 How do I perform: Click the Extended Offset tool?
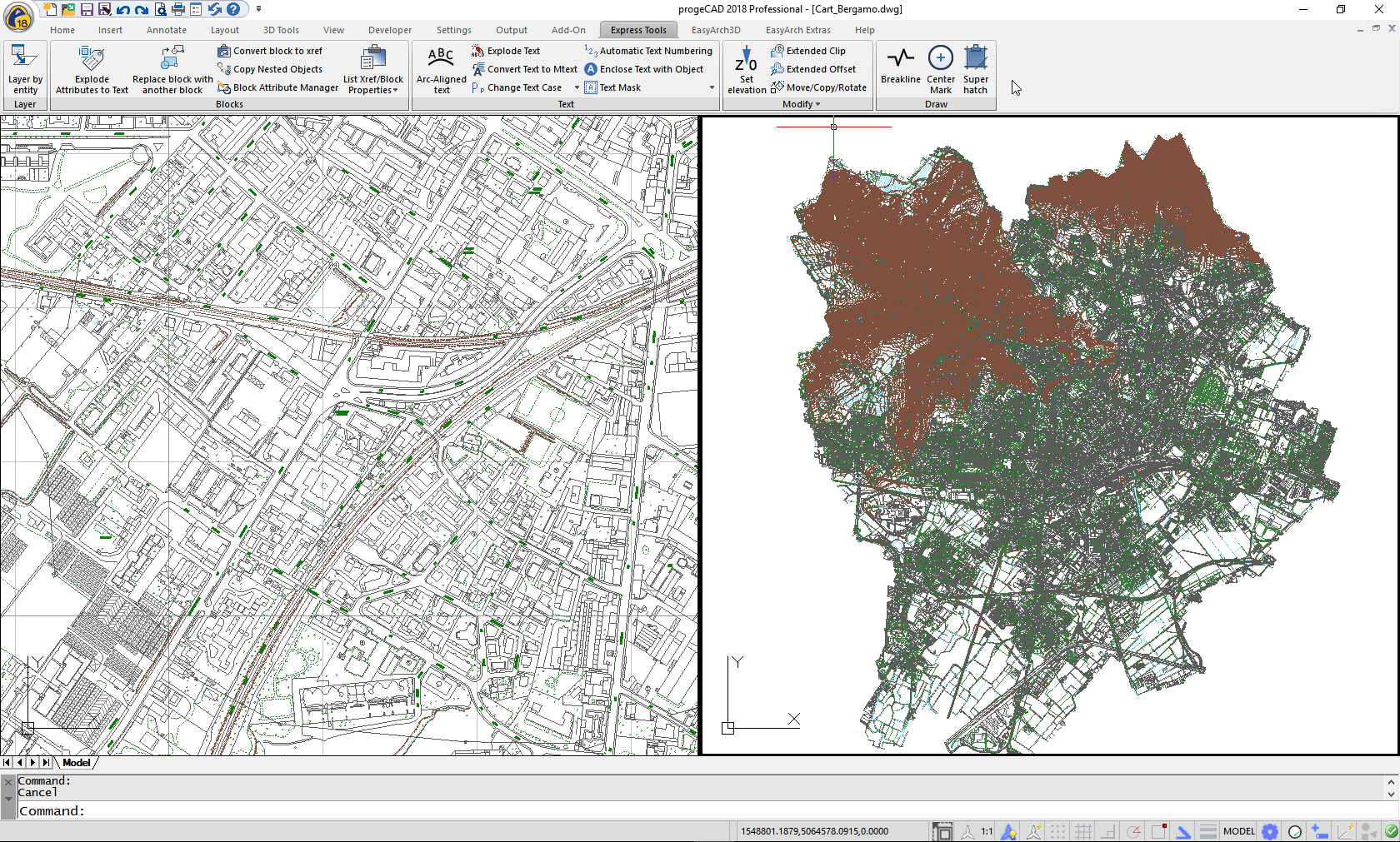click(x=813, y=69)
